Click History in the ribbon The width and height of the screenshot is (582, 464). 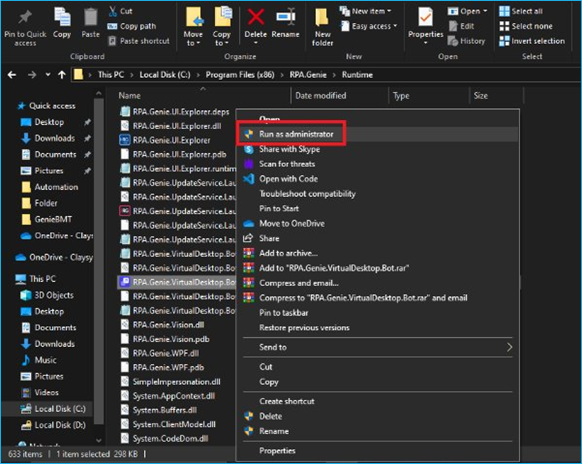click(467, 41)
